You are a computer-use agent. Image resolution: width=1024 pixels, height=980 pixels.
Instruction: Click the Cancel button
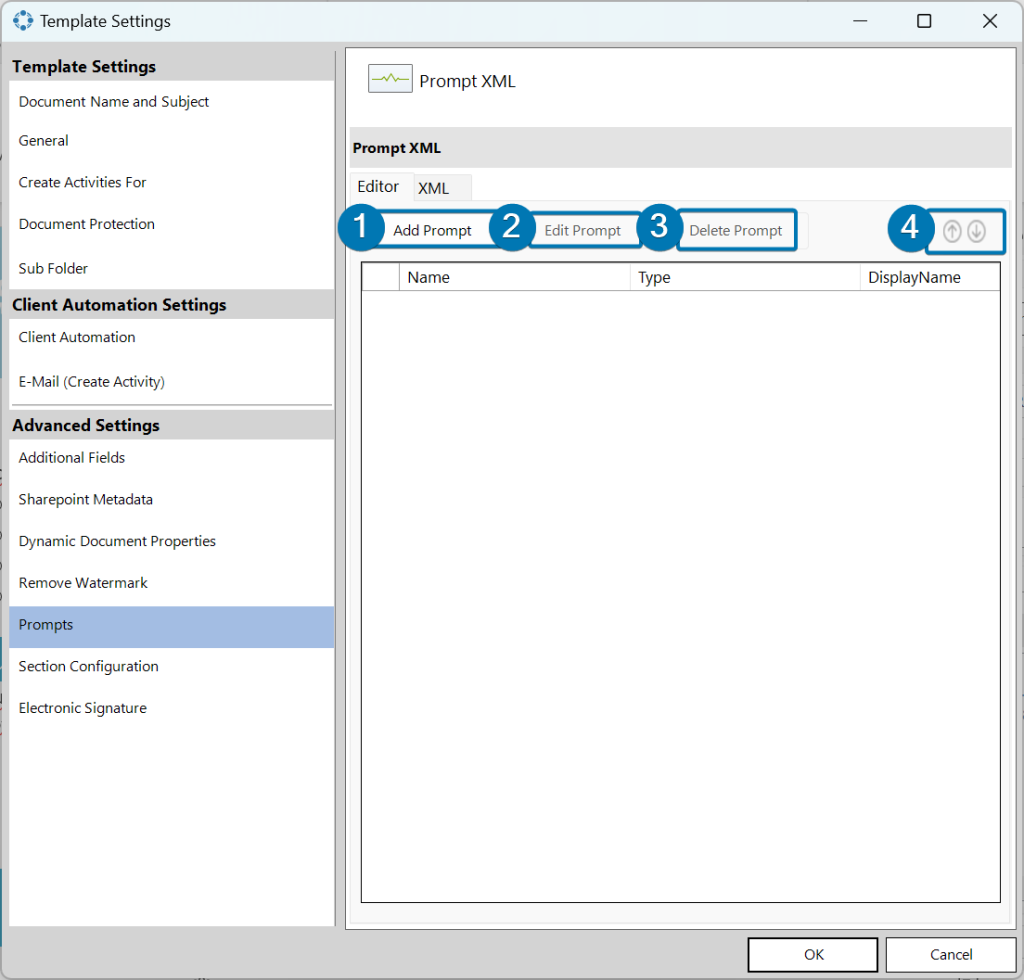951,955
